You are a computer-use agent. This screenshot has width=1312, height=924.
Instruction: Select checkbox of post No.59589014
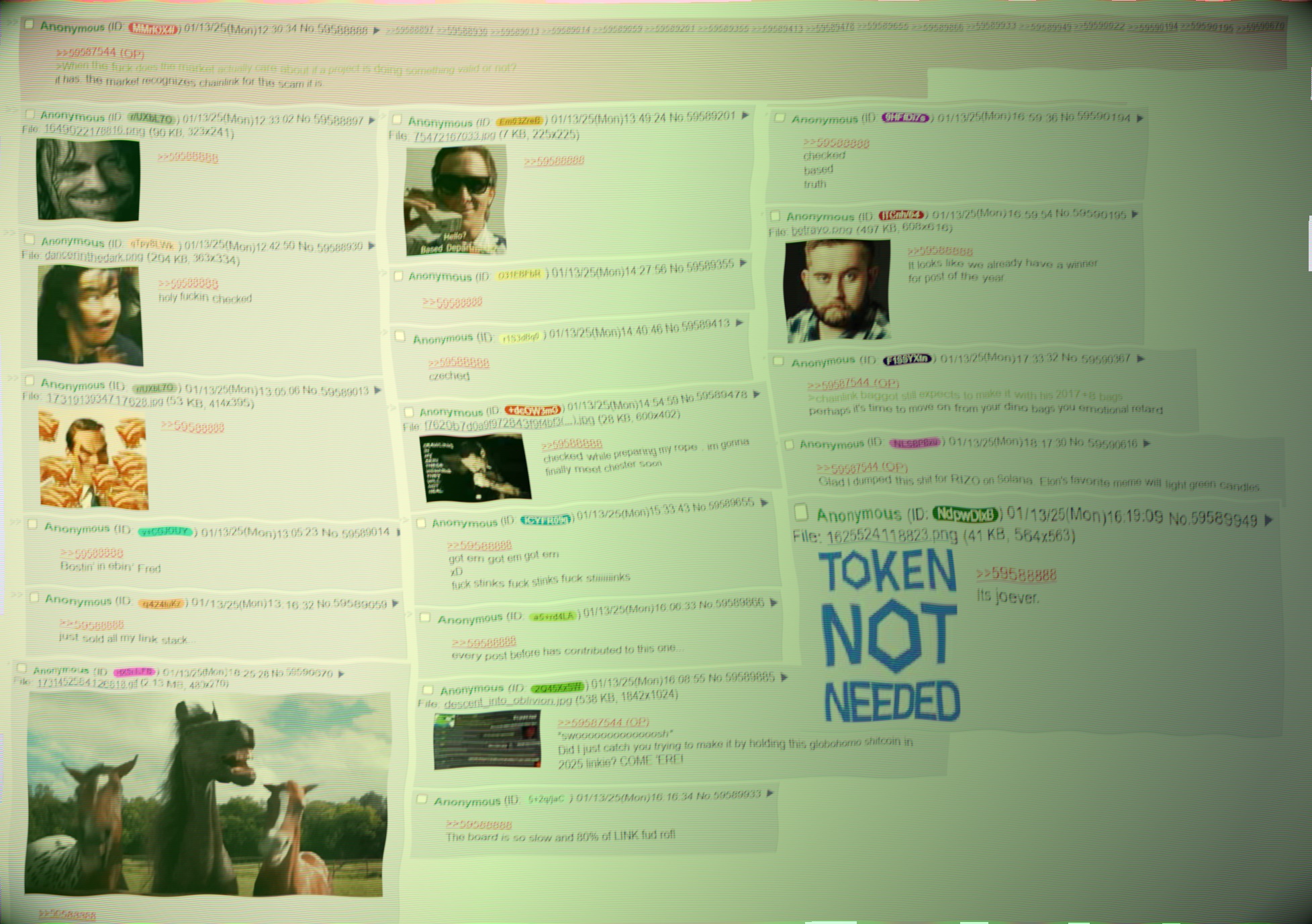pos(32,524)
